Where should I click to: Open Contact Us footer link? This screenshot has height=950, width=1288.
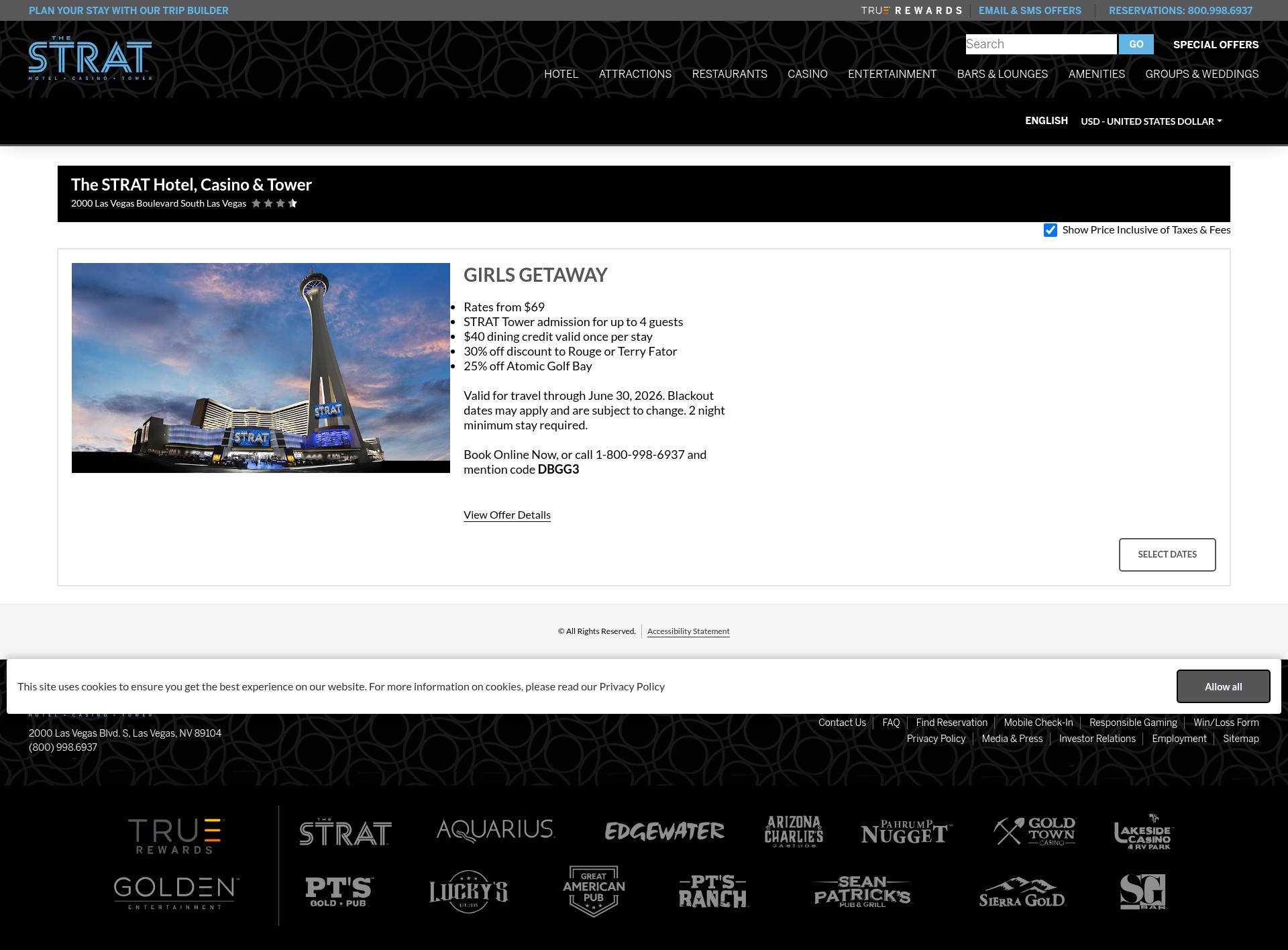(x=842, y=723)
